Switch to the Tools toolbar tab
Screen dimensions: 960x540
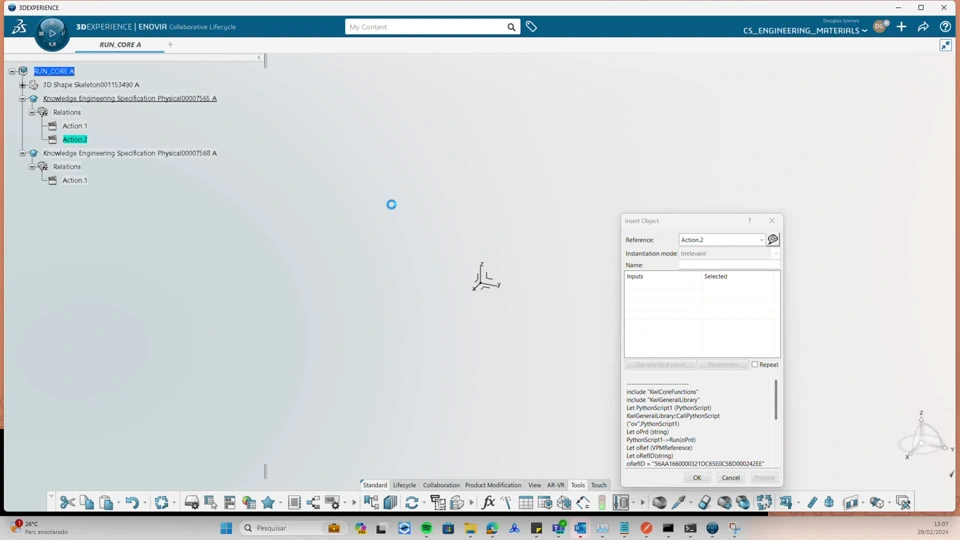coord(578,485)
